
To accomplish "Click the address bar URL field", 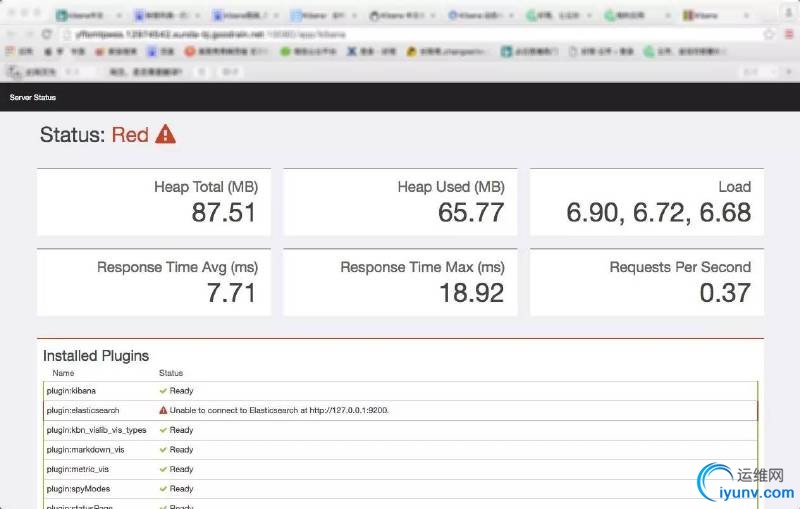I will pos(411,34).
